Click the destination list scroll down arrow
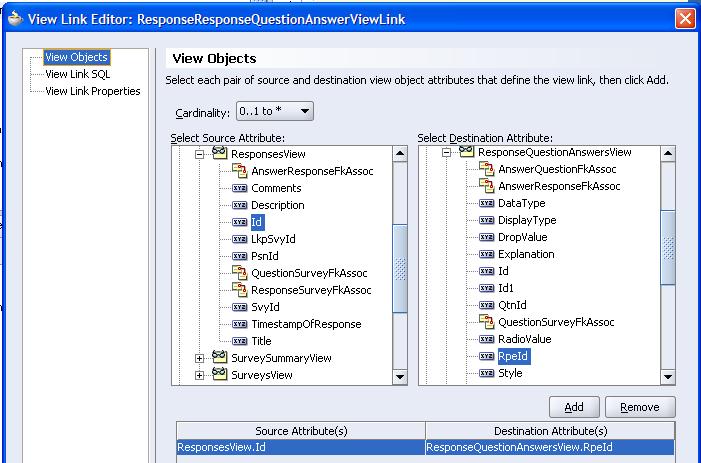Image resolution: width=701 pixels, height=463 pixels. (668, 377)
